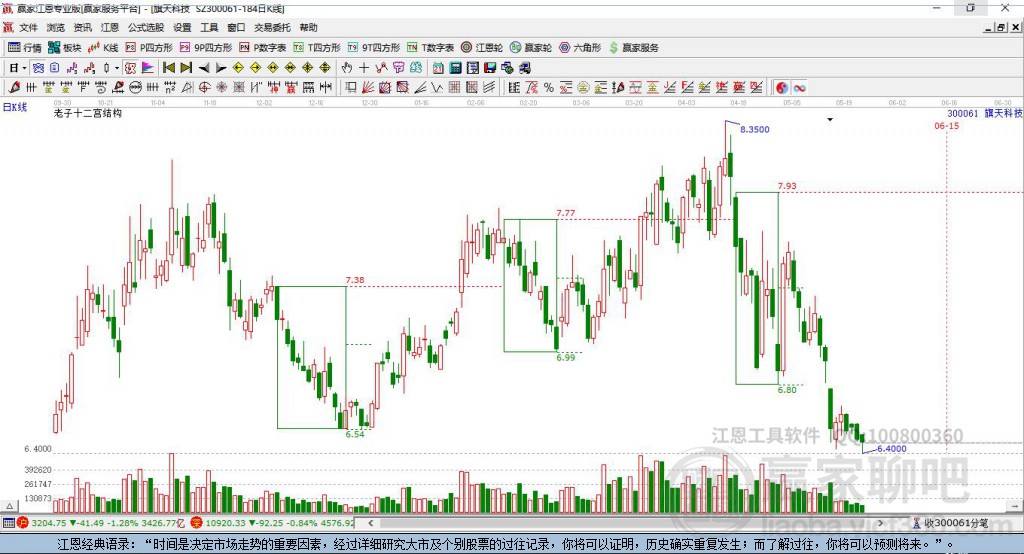
Task: Open 赢家轮 wheel tool
Action: tap(531, 48)
